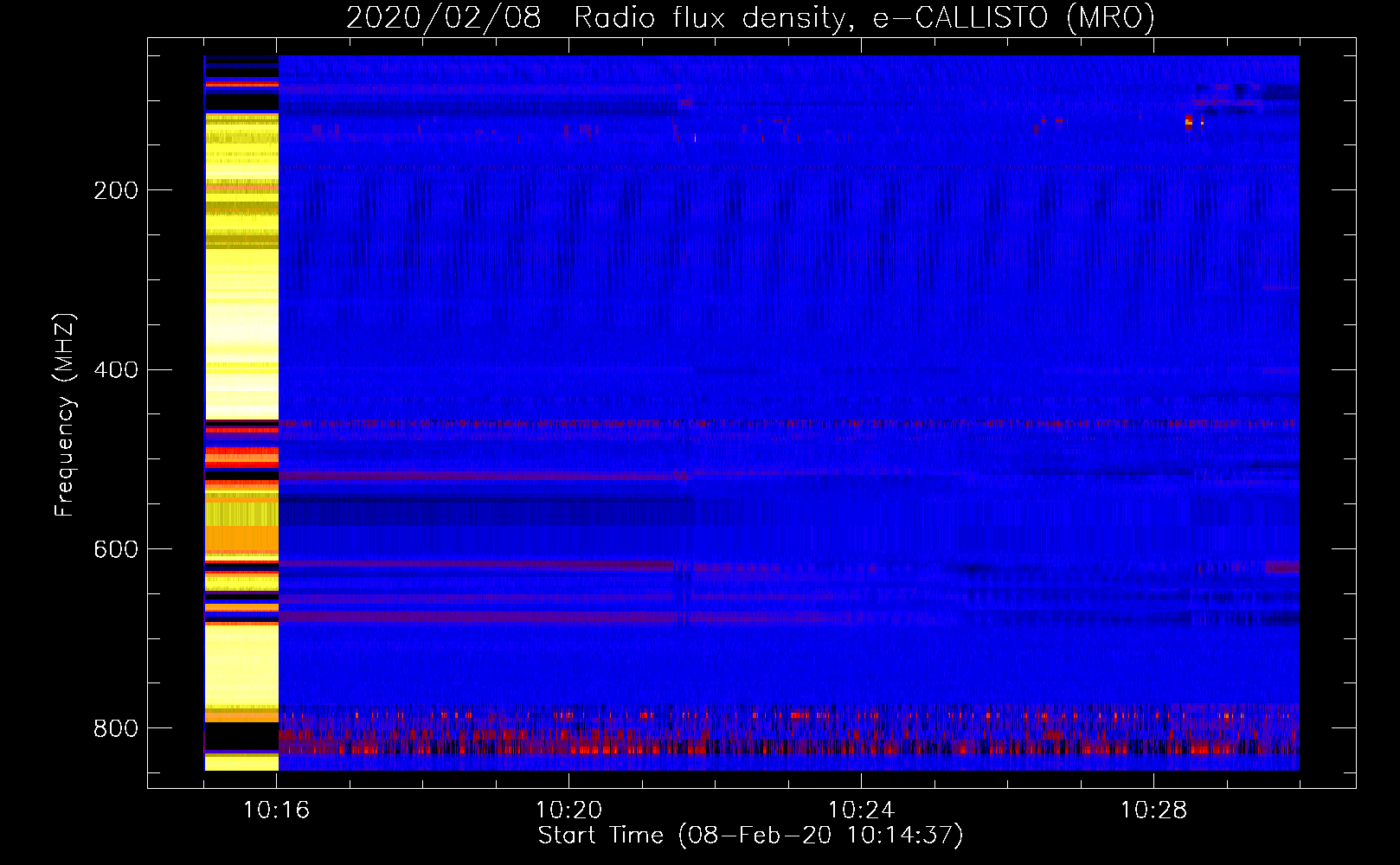Click the bright yellow band at spectrogram start

coord(241,413)
